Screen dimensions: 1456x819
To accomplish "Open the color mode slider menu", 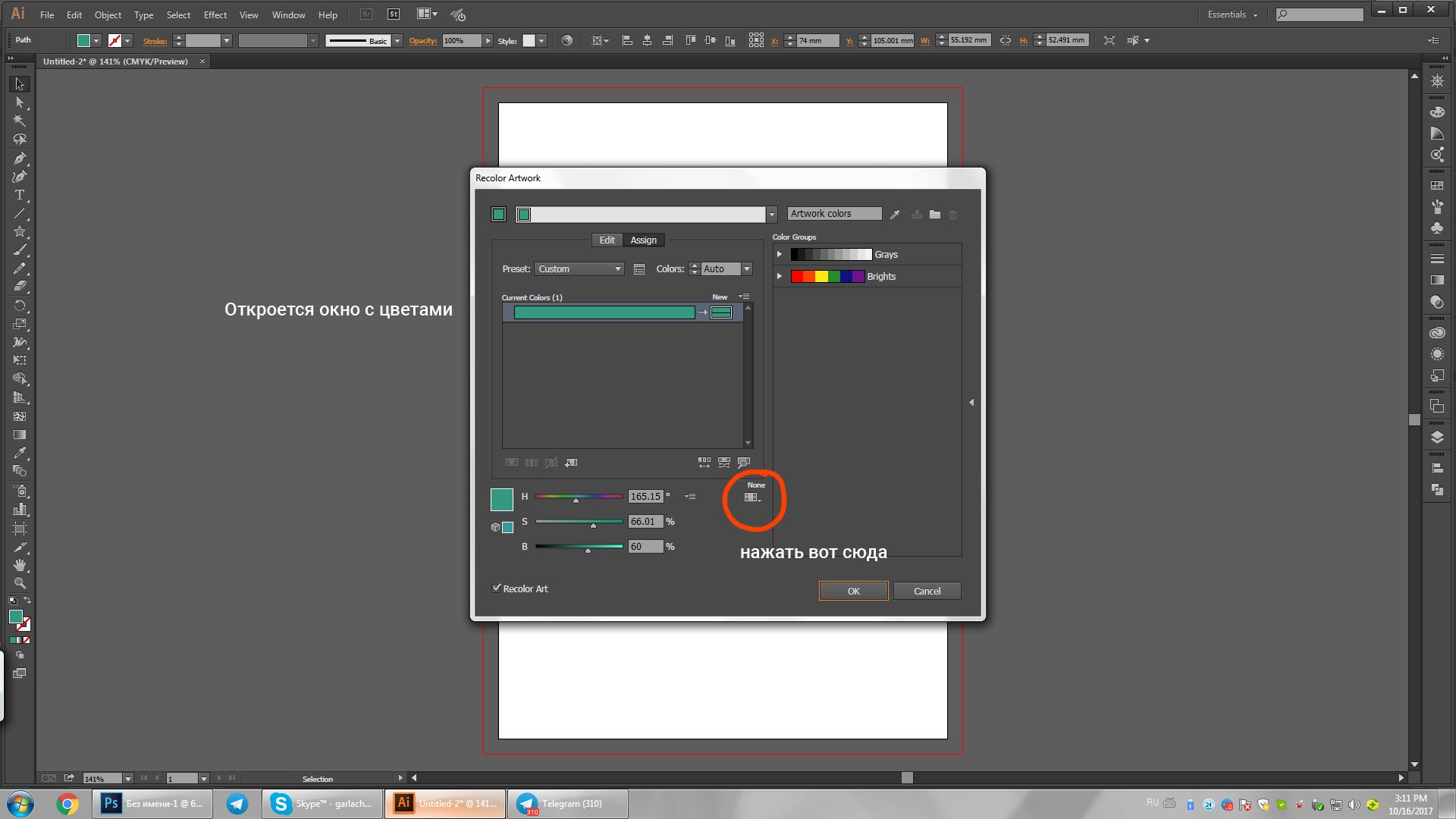I will (x=690, y=497).
